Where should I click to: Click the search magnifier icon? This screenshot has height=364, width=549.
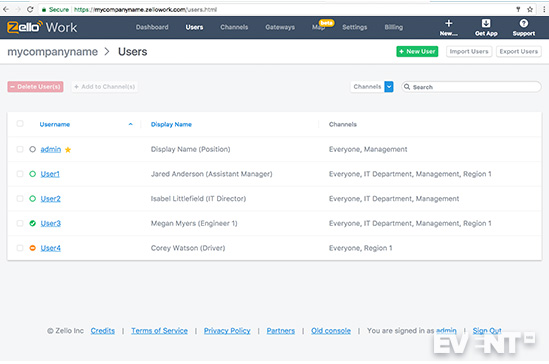click(x=407, y=87)
